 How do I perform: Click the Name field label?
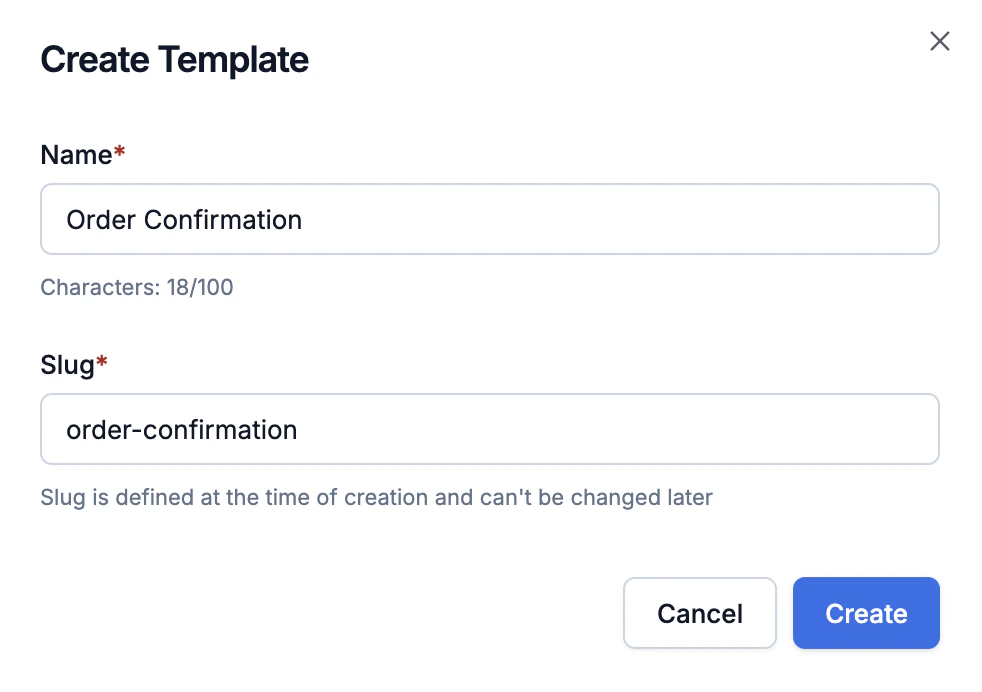point(76,155)
